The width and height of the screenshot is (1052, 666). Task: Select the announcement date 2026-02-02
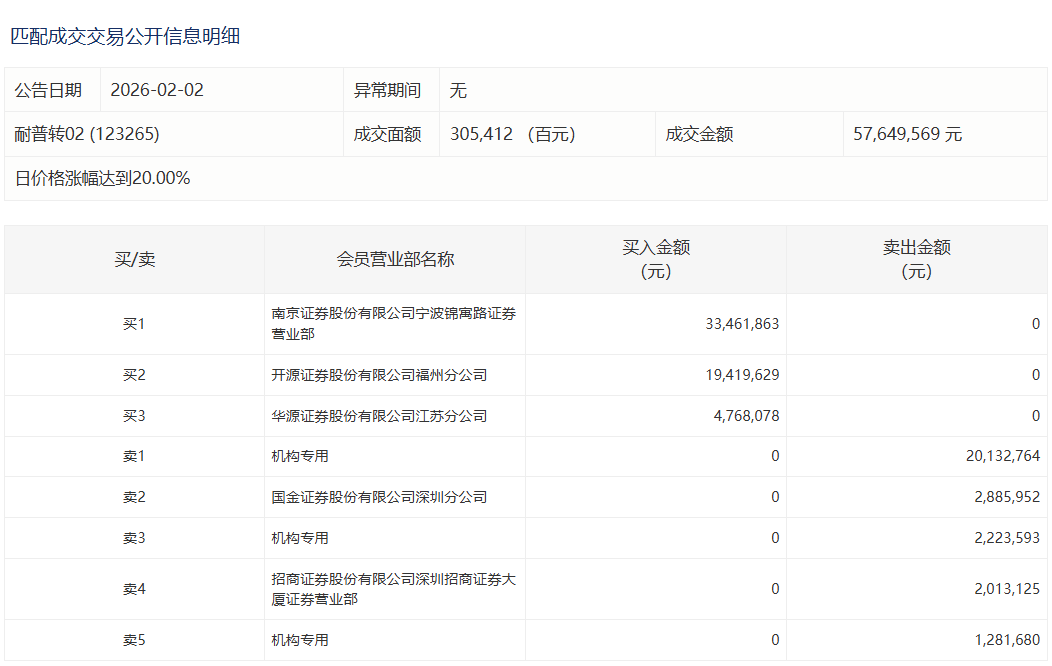point(157,90)
